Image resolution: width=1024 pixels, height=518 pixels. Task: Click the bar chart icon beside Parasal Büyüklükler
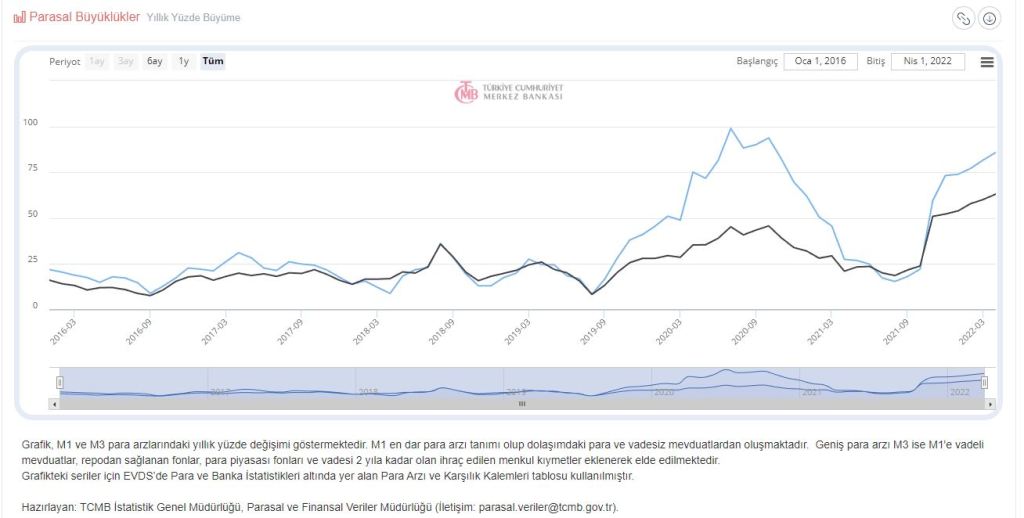pos(19,18)
